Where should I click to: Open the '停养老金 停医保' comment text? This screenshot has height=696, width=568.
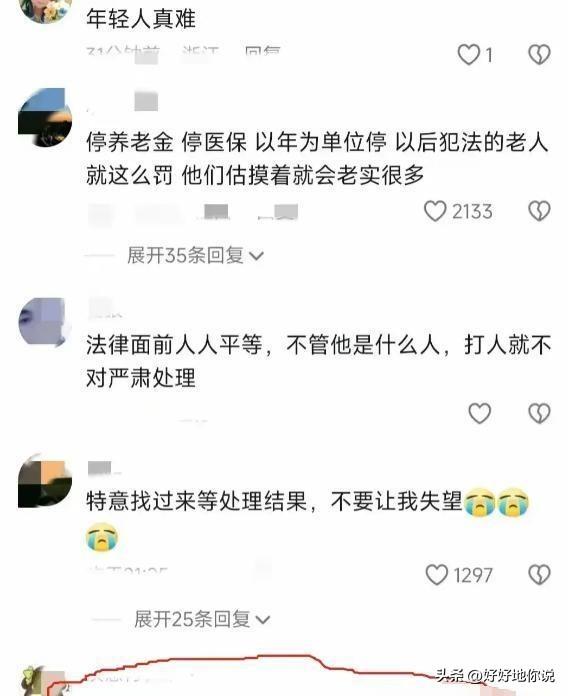(317, 158)
